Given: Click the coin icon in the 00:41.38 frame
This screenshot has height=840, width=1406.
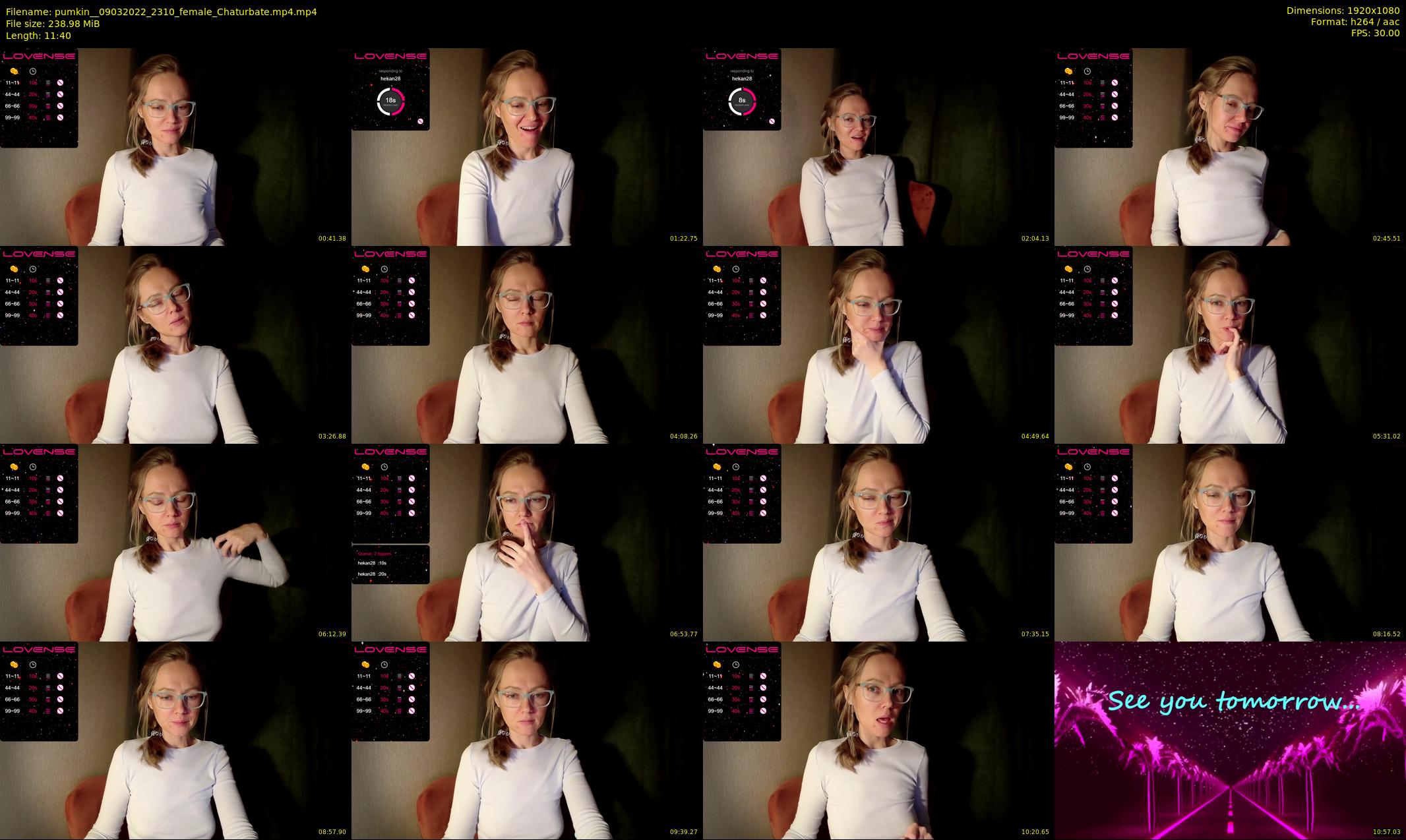Looking at the screenshot, I should pyautogui.click(x=14, y=71).
